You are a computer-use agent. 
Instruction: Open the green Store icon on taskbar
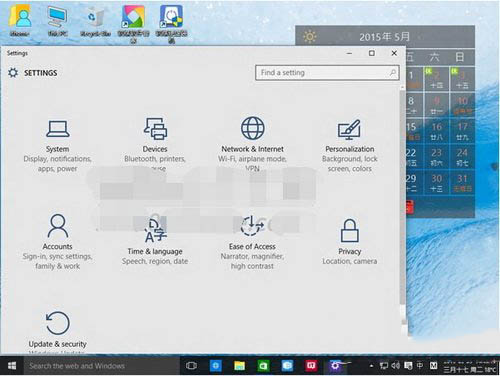[x=263, y=366]
